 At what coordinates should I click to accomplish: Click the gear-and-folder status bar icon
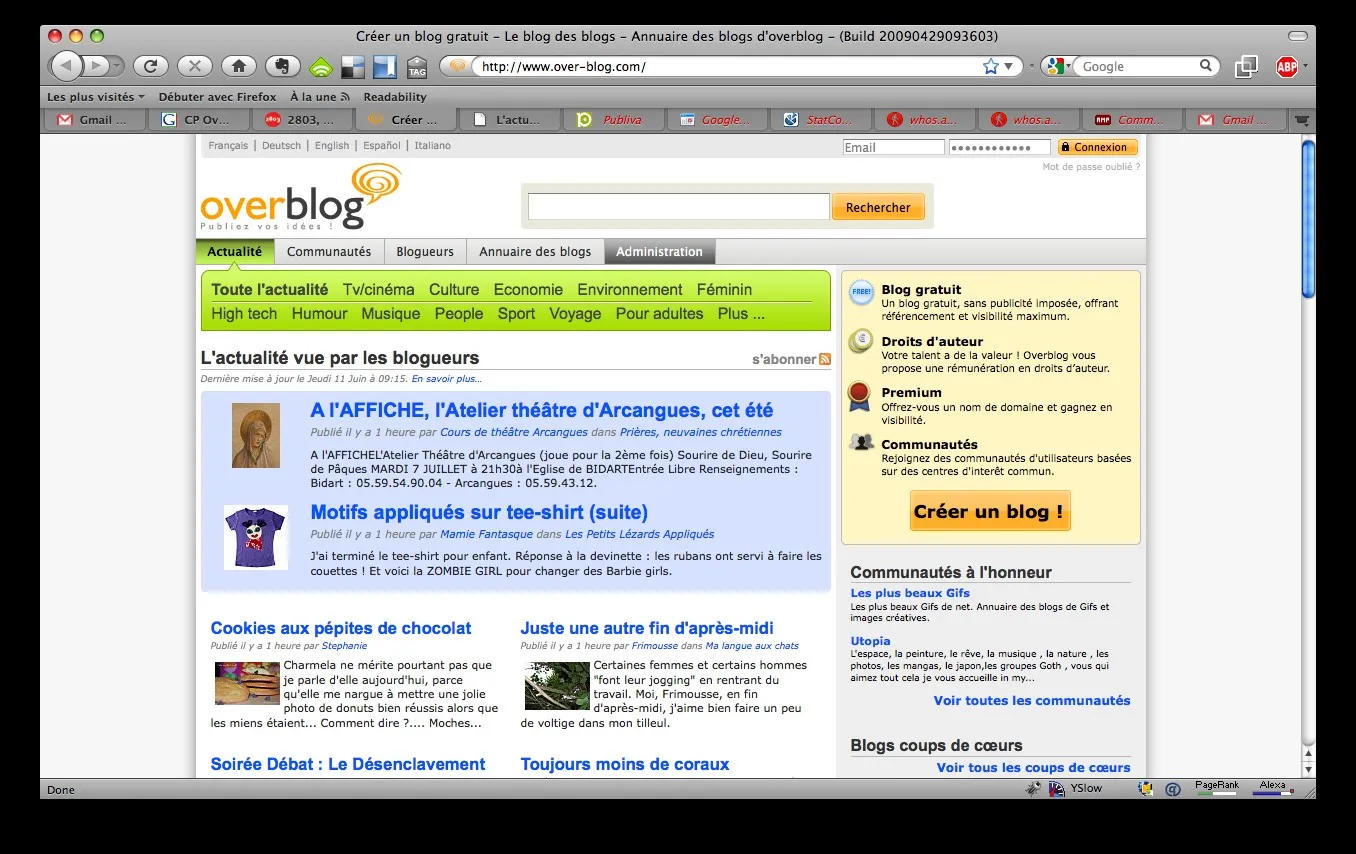coord(1146,789)
